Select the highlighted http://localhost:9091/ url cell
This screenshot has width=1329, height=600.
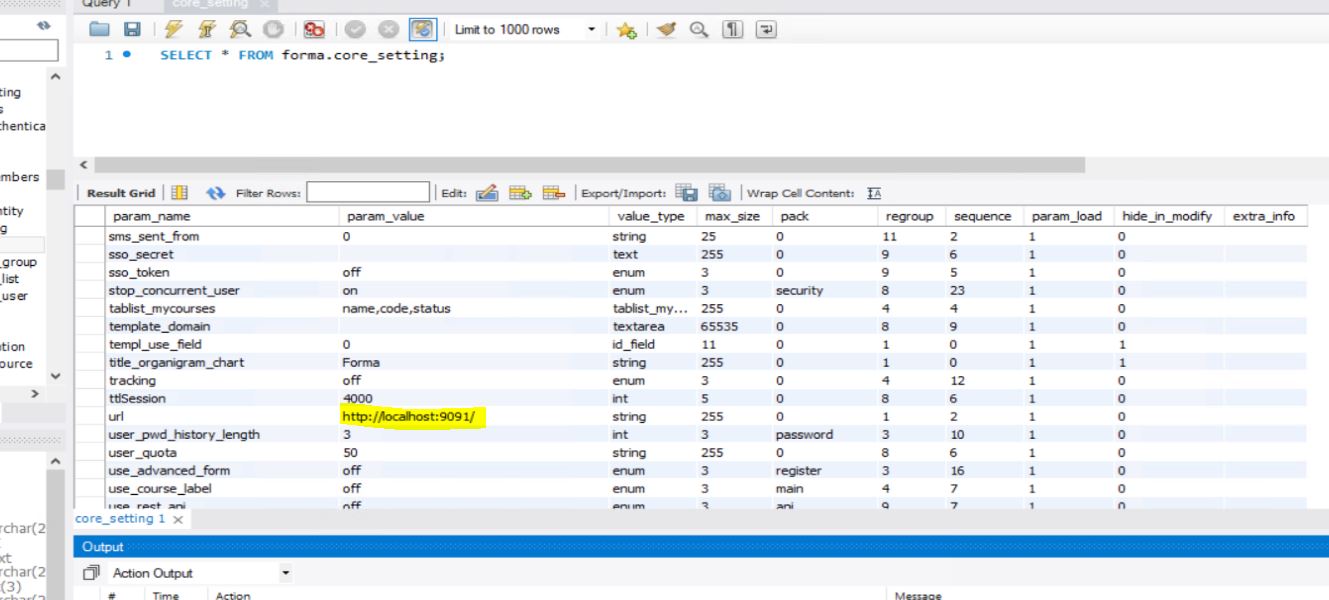[x=409, y=416]
